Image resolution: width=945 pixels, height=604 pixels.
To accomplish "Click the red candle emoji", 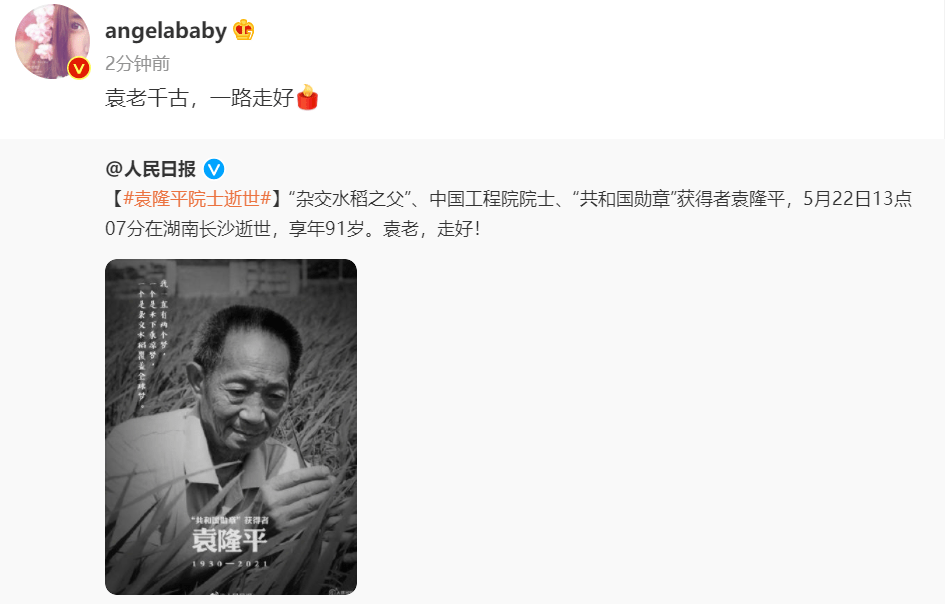I will (x=307, y=97).
